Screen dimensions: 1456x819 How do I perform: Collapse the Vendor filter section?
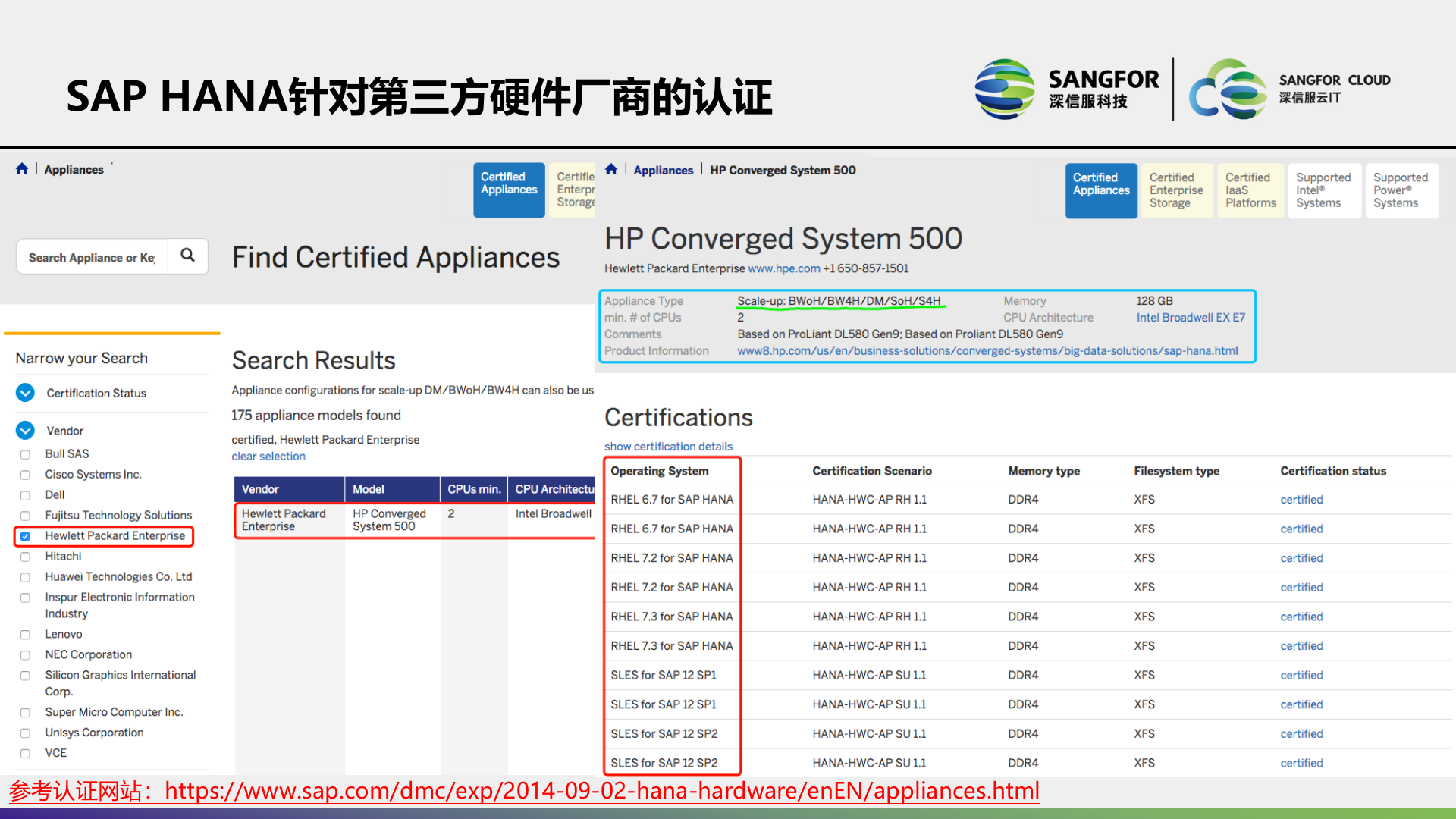pyautogui.click(x=25, y=430)
